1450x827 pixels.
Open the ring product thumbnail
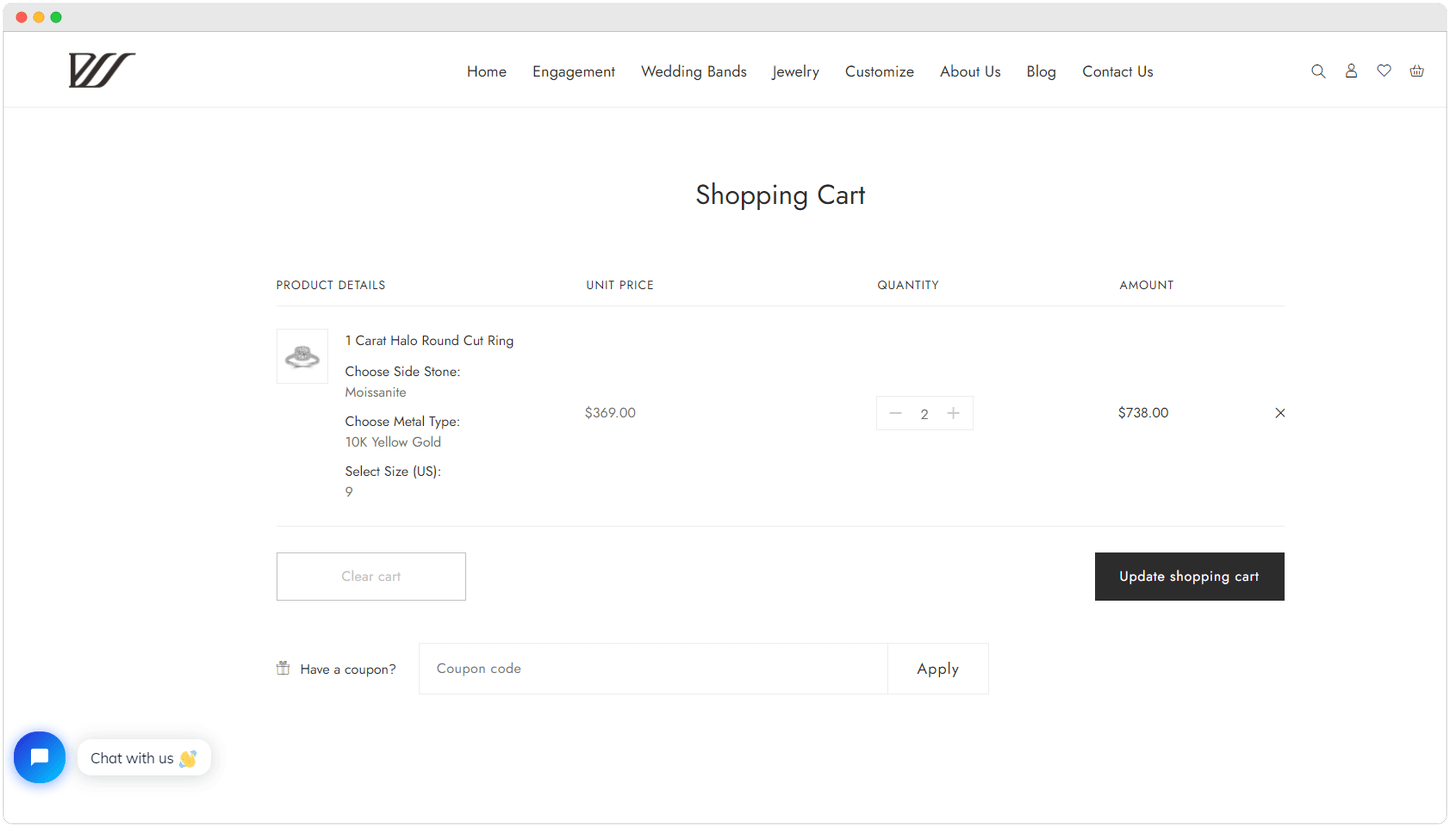(302, 356)
